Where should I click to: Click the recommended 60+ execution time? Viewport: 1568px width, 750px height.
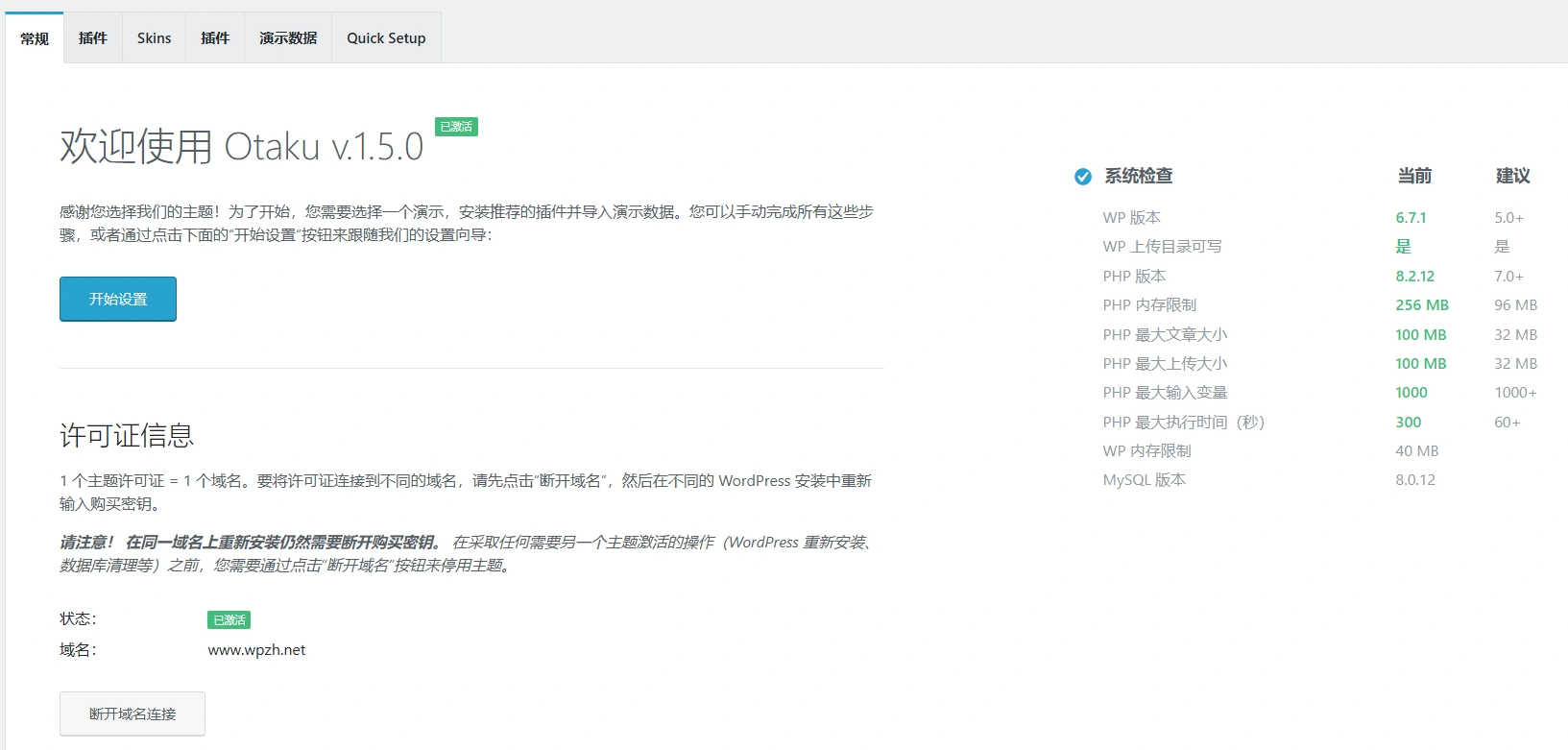[x=1508, y=423]
